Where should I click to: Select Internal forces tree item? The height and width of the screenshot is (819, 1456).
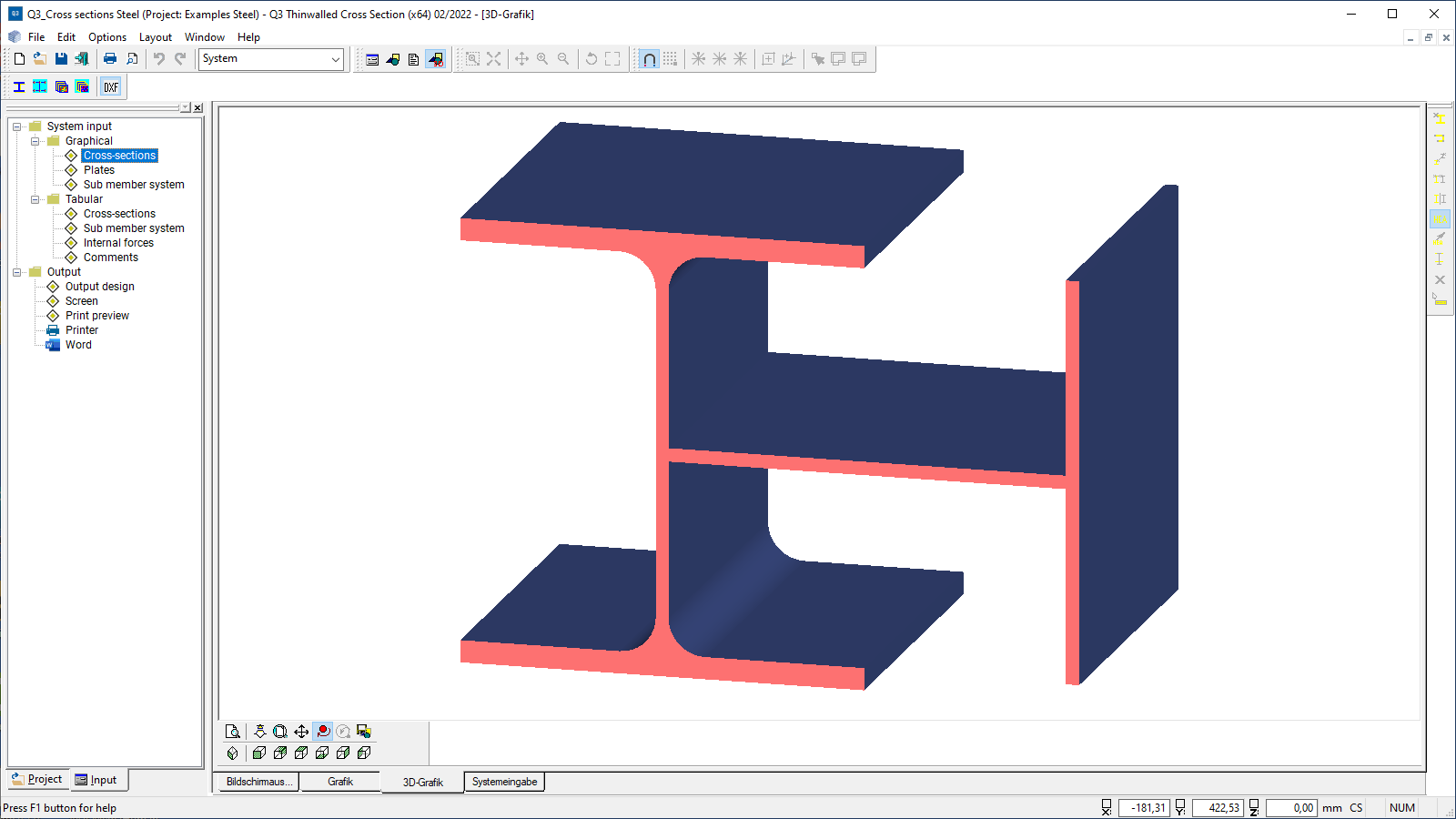(118, 243)
